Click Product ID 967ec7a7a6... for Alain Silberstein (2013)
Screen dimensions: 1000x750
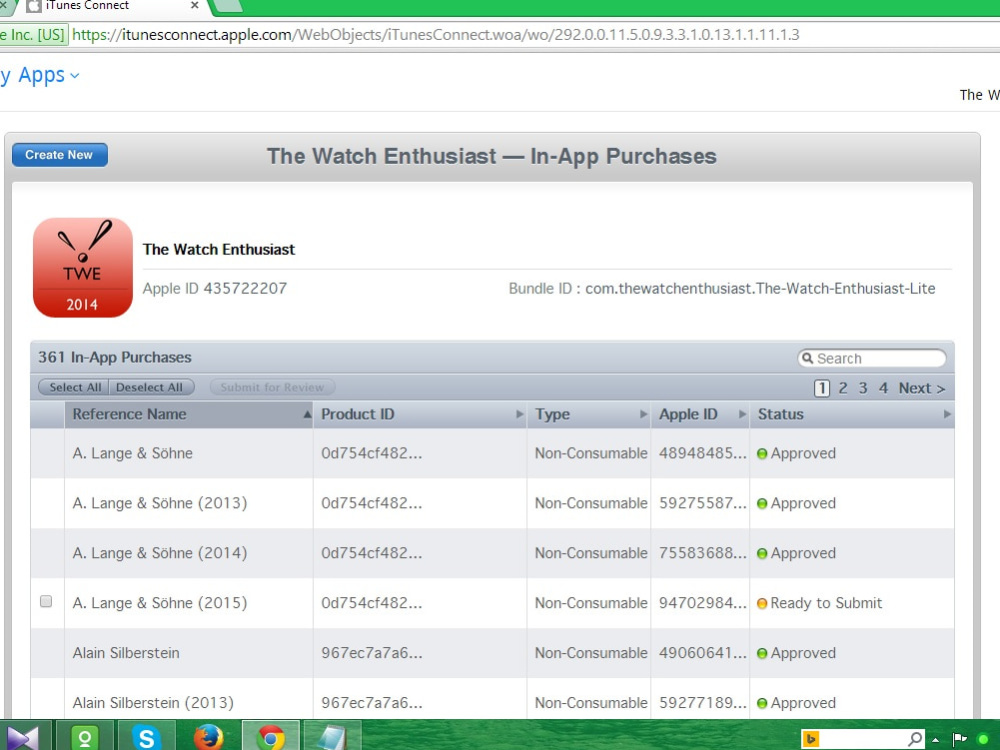point(371,703)
